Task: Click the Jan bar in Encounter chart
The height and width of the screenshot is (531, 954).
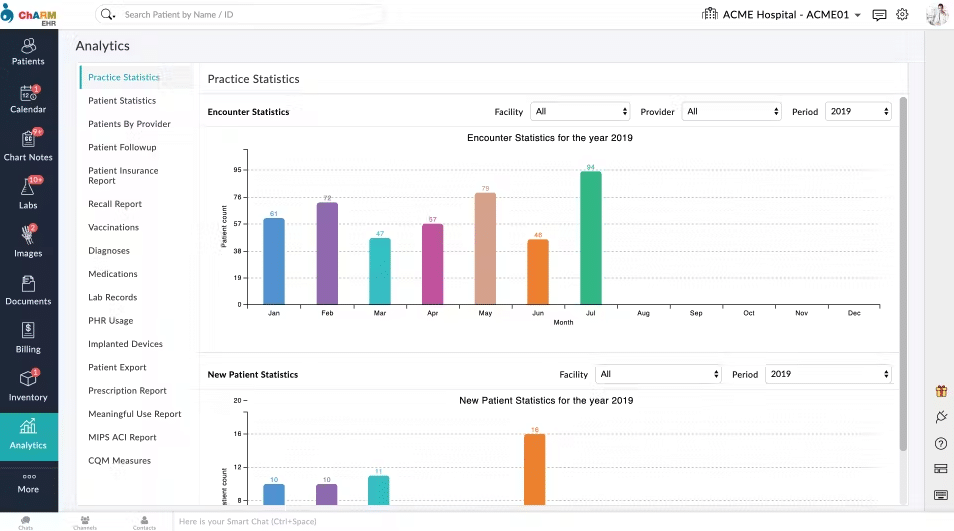Action: point(274,261)
